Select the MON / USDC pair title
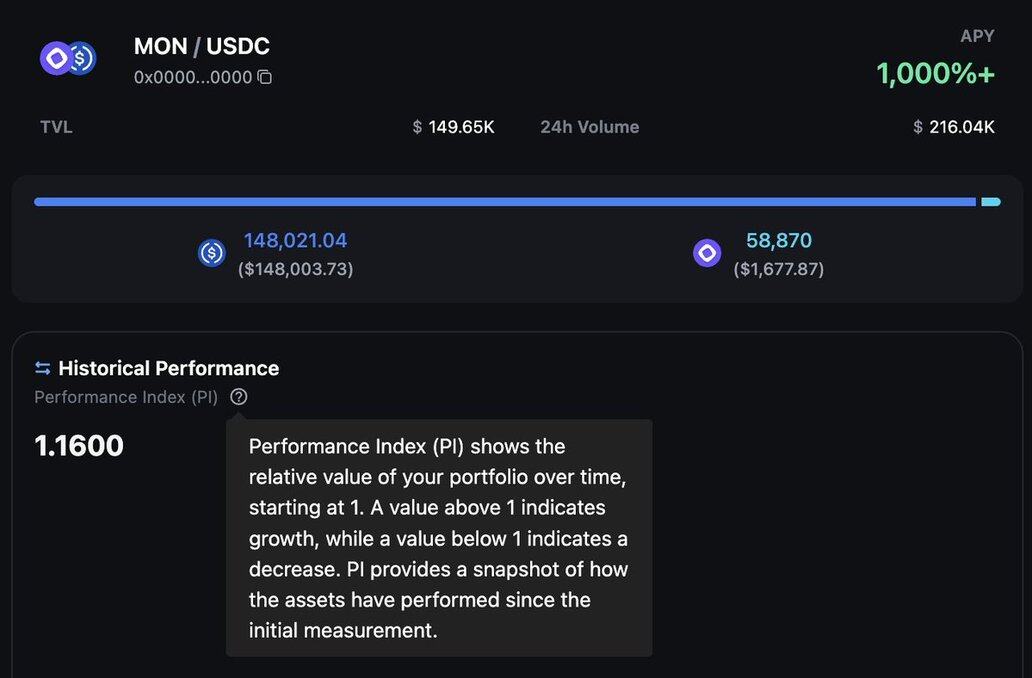The image size is (1032, 678). coord(202,46)
